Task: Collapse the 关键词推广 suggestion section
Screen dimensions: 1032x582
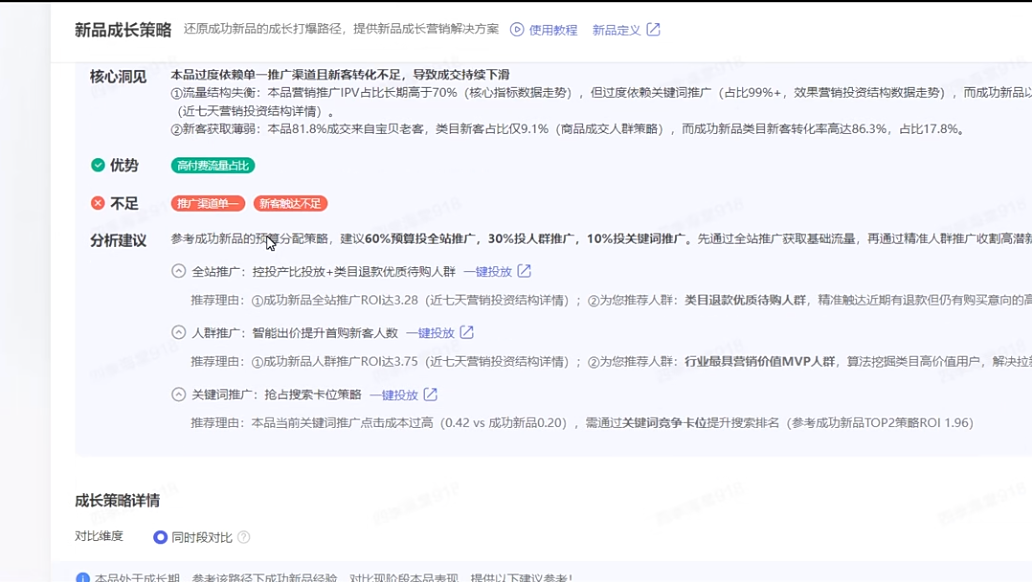Action: point(178,394)
